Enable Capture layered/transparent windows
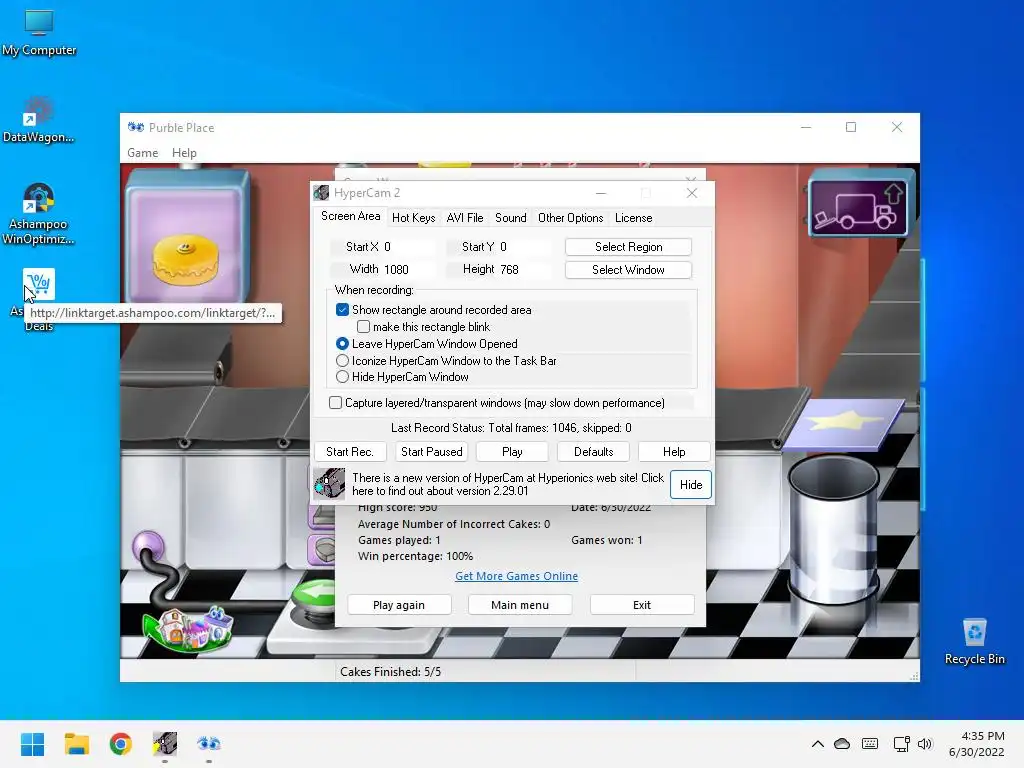The width and height of the screenshot is (1024, 768). 335,403
